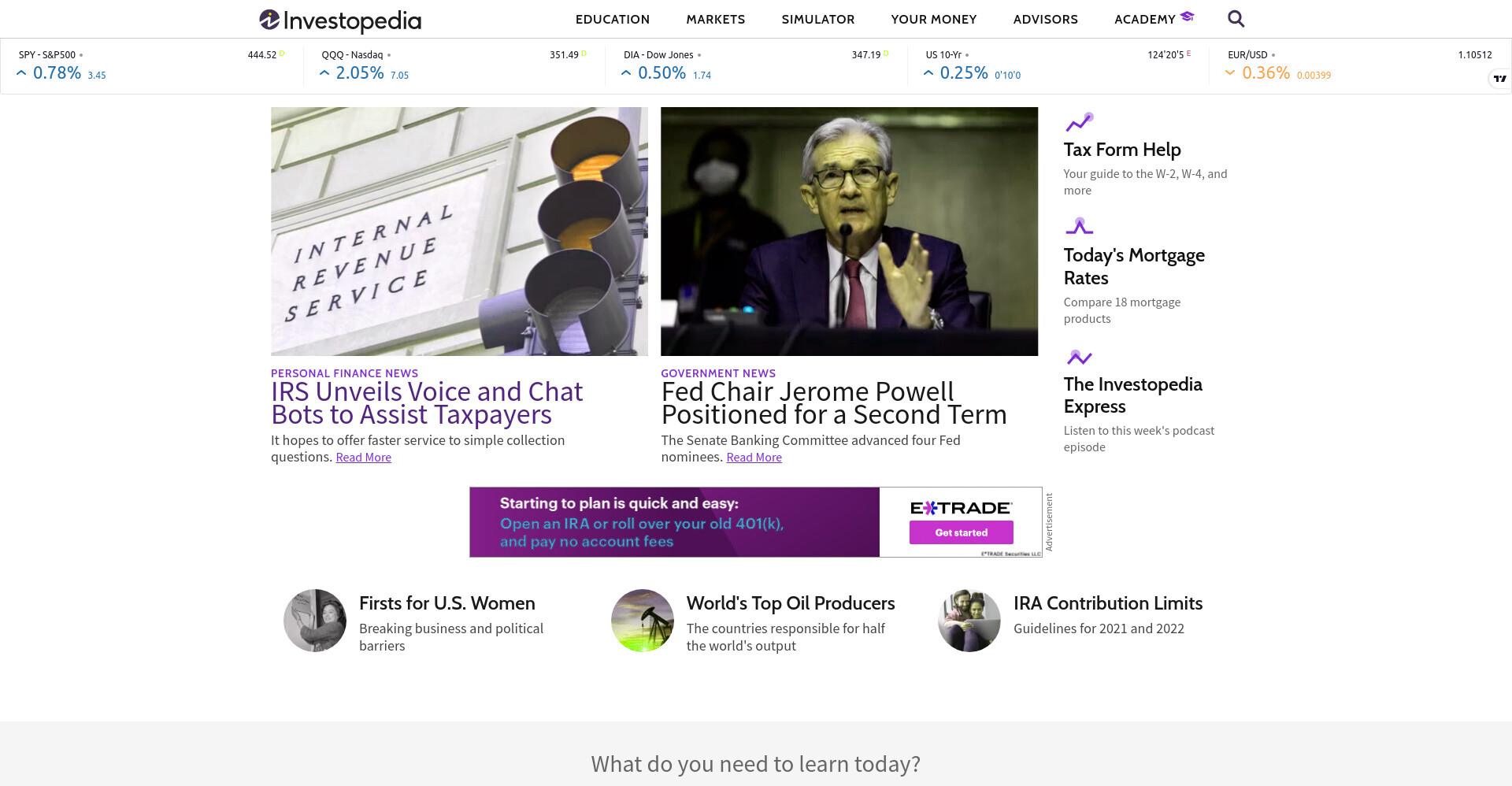Open the Advisors menu
This screenshot has width=1512, height=786.
(x=1046, y=20)
